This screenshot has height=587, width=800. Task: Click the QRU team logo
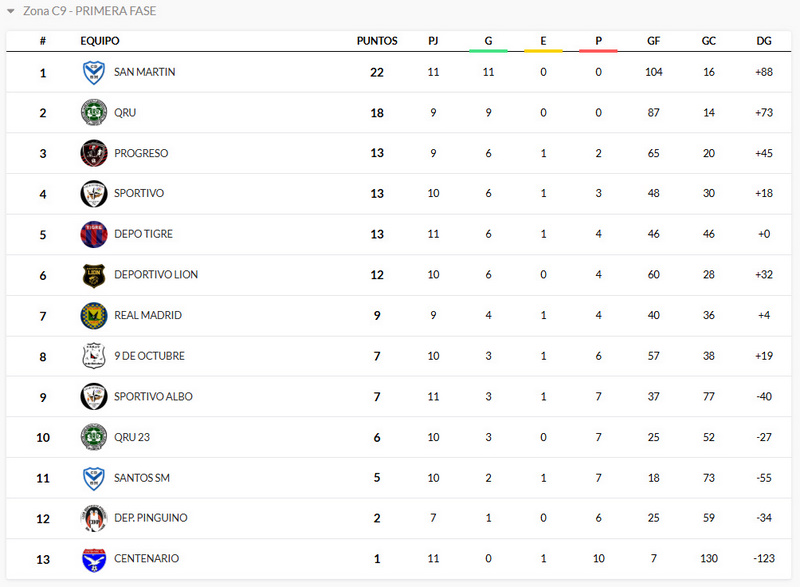(x=93, y=113)
